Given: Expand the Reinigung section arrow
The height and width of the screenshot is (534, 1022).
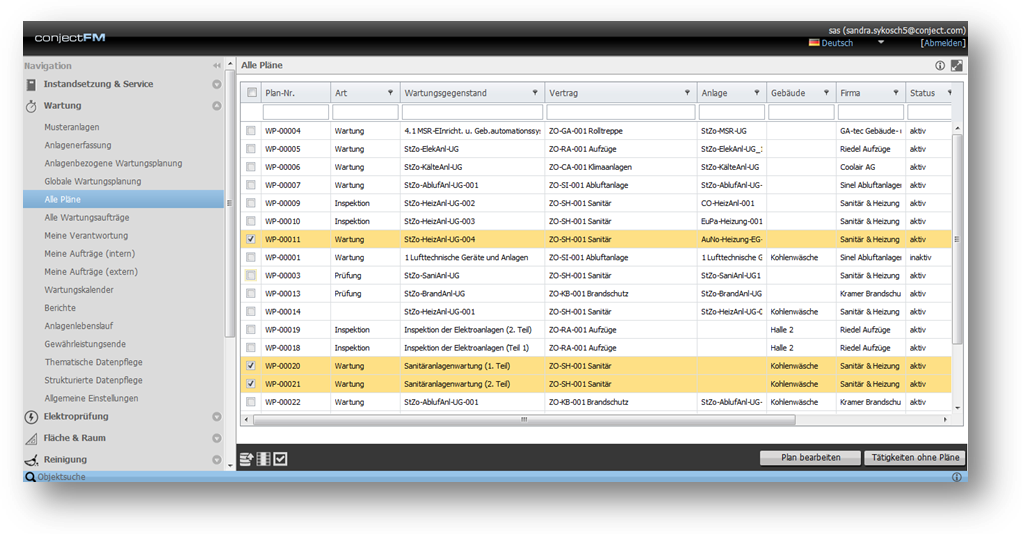Looking at the screenshot, I should [x=216, y=460].
